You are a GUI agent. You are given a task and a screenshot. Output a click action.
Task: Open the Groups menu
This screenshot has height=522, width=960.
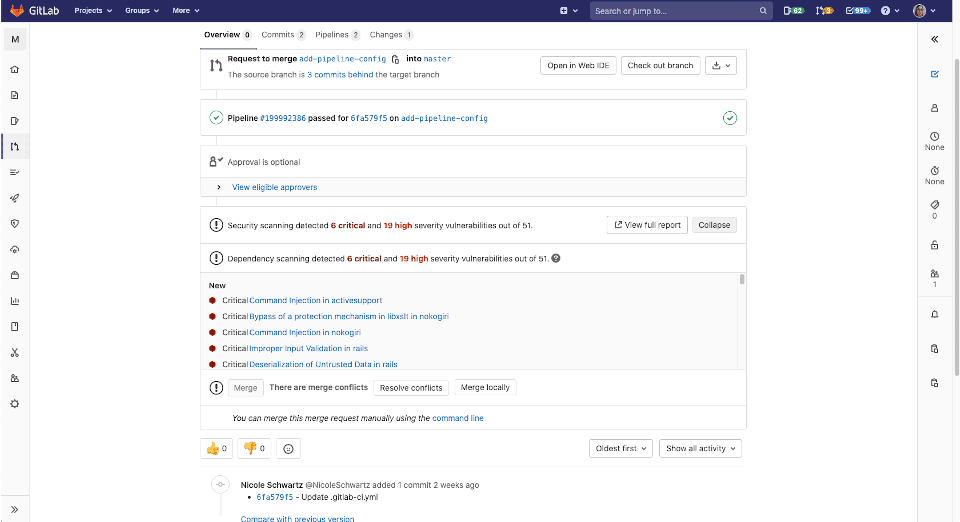coord(142,10)
